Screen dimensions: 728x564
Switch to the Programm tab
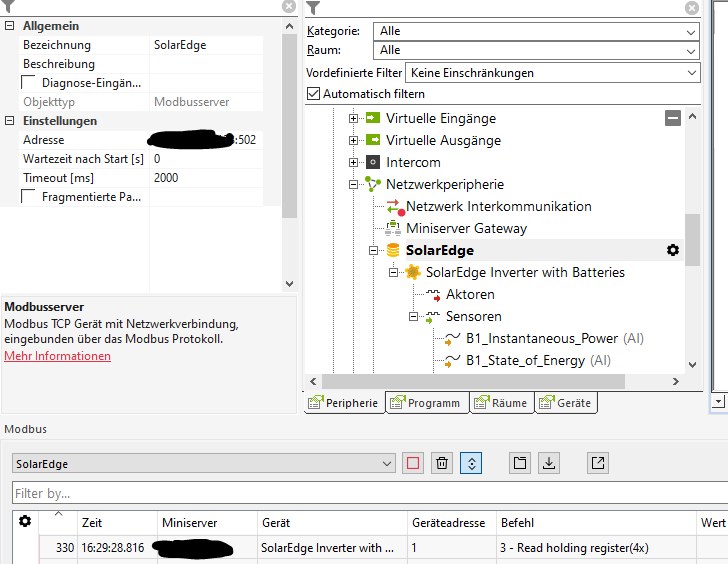click(427, 402)
